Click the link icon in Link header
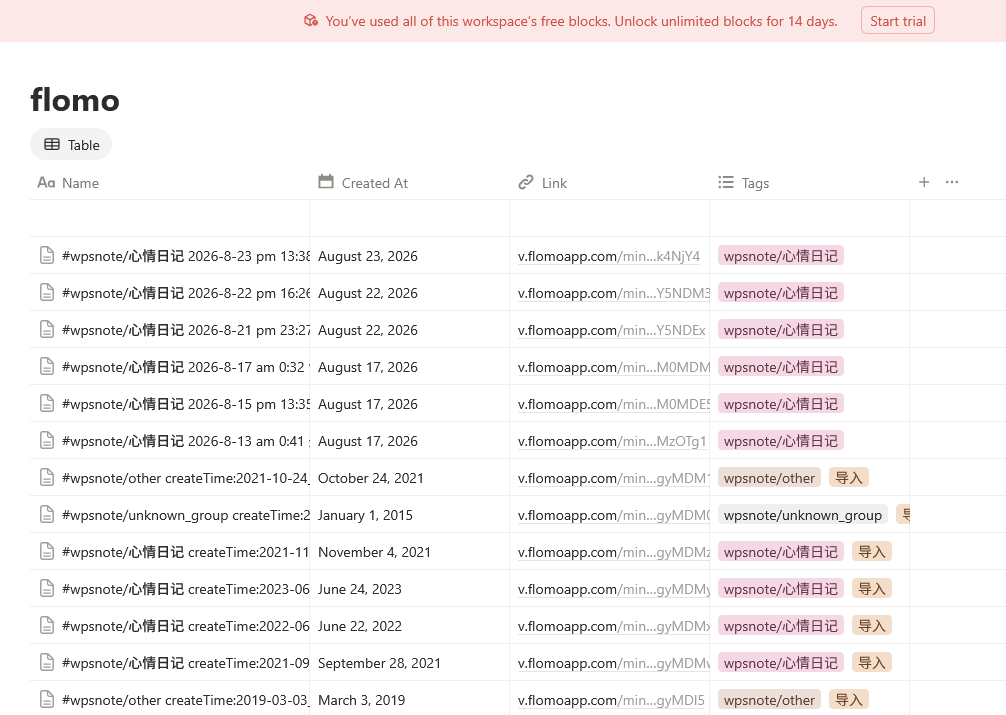Viewport: 1006px width, 715px height. pos(526,182)
